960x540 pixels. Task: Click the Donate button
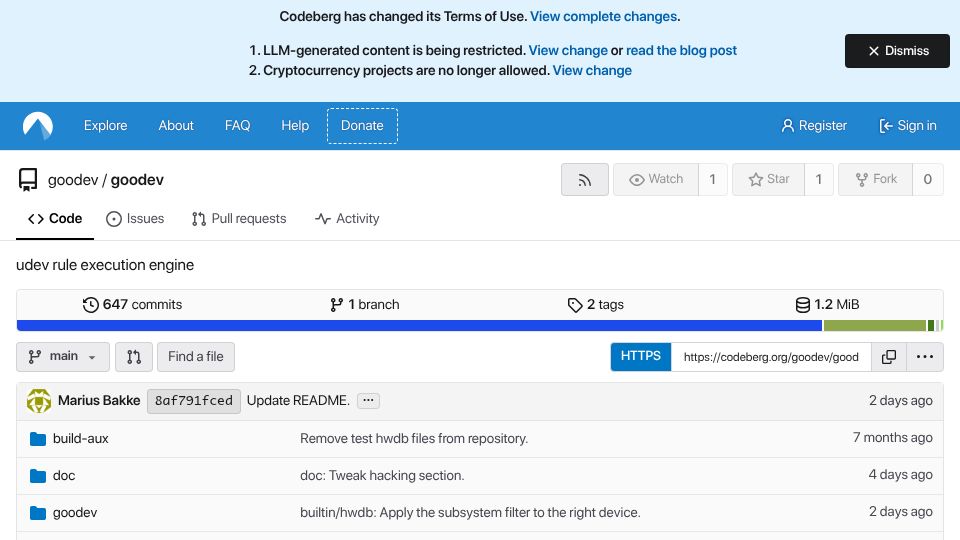[362, 126]
